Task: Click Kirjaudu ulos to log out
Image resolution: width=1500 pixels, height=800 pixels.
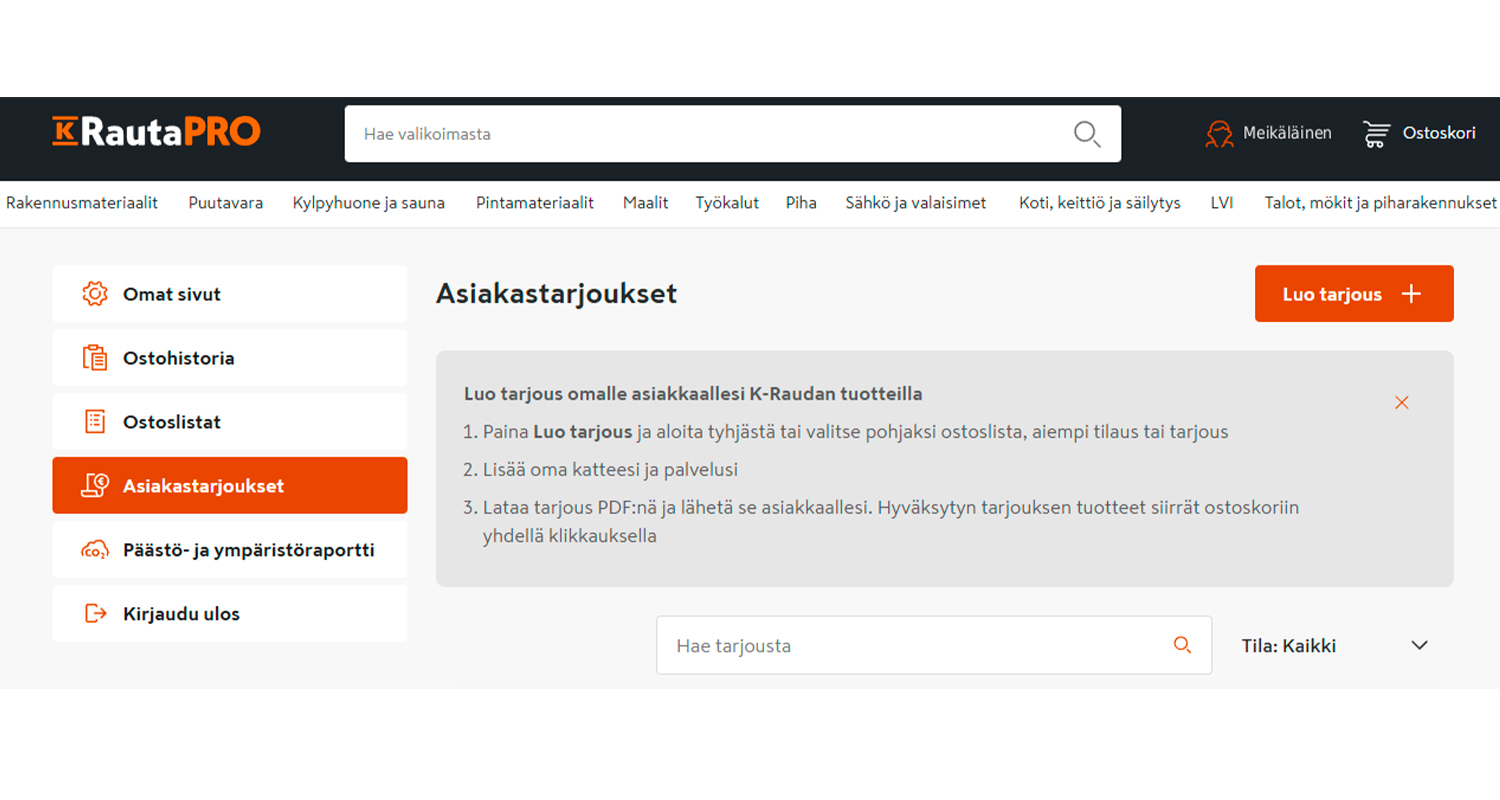Action: (x=230, y=614)
